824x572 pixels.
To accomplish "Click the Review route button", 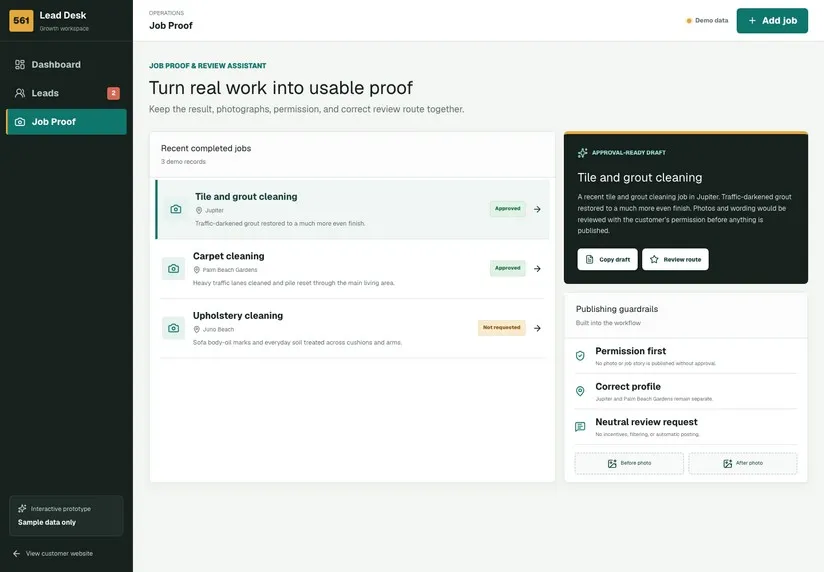I will [675, 259].
